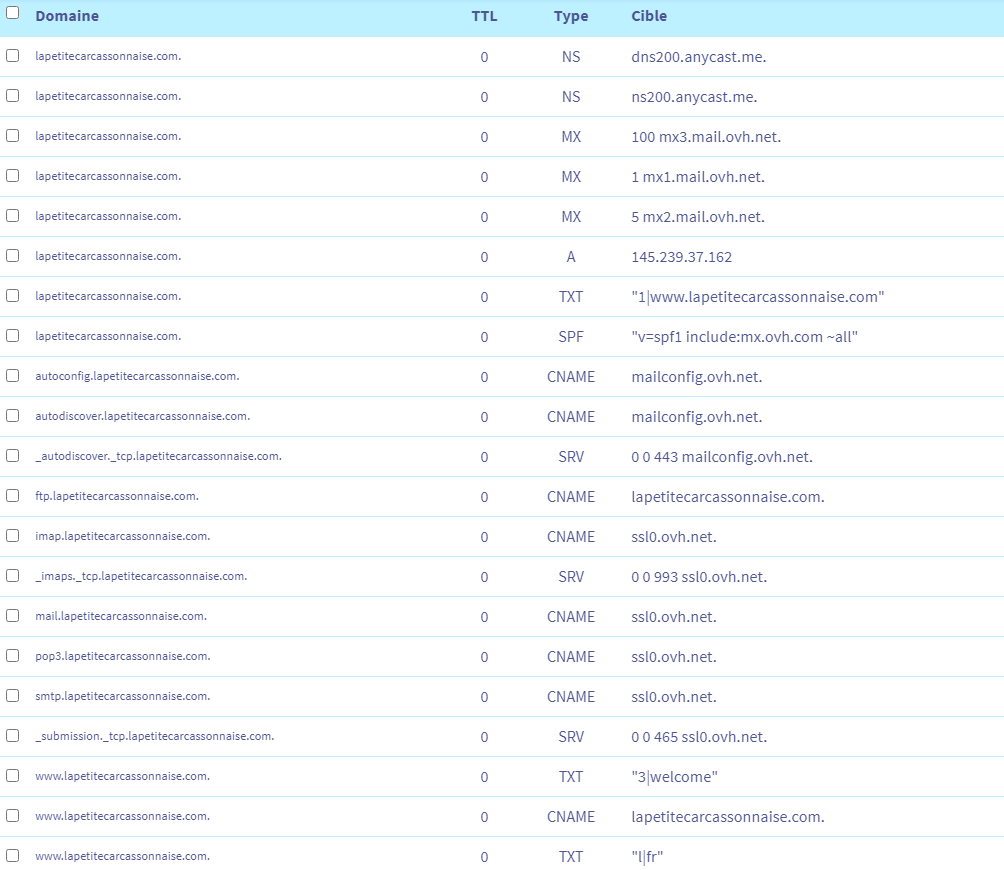This screenshot has height=870, width=1004.
Task: Select the A record 145.239.37.162 checkbox
Action: pos(12,256)
